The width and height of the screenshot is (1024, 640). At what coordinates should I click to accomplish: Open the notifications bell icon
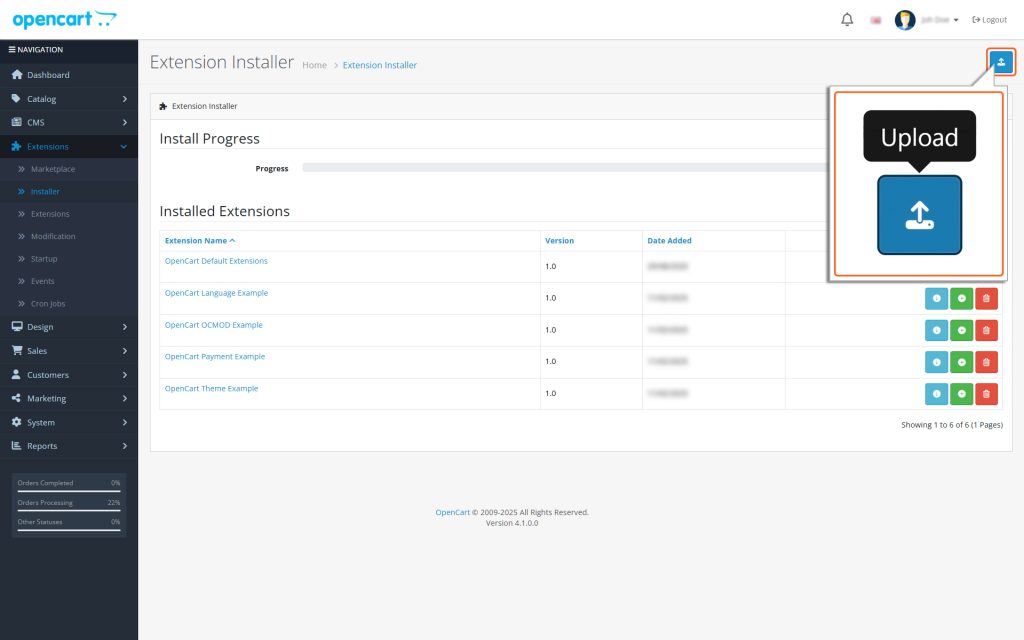click(x=846, y=19)
